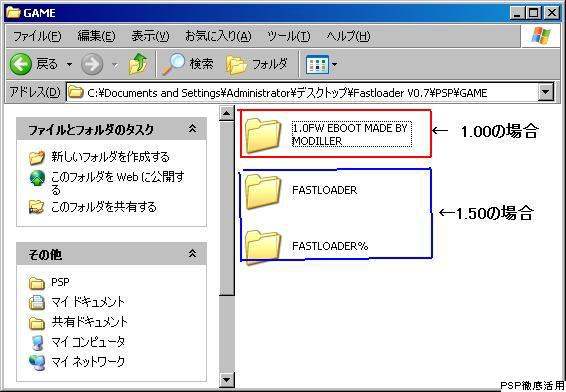
Task: Click the マイ コンピュータ link
Action: (88, 341)
